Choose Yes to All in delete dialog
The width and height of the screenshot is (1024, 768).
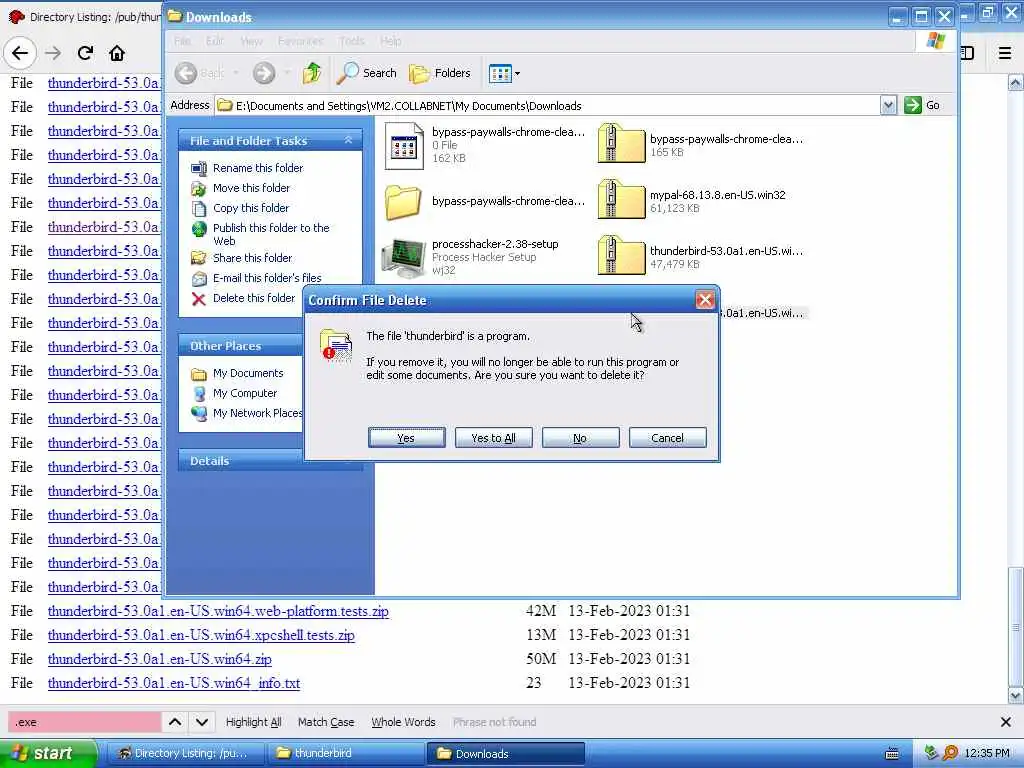coord(493,438)
